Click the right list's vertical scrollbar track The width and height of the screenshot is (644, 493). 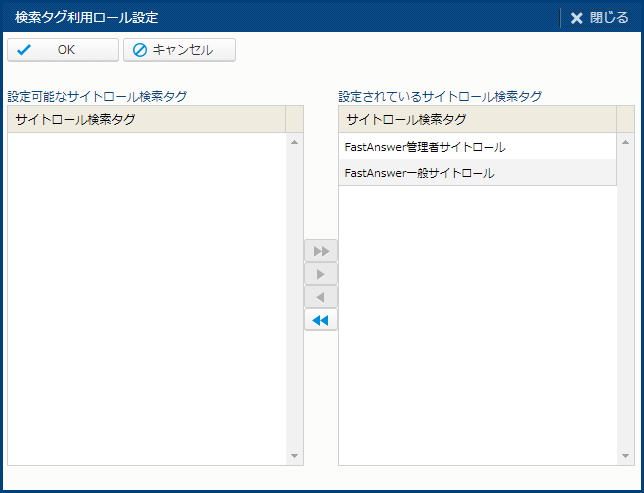point(625,300)
